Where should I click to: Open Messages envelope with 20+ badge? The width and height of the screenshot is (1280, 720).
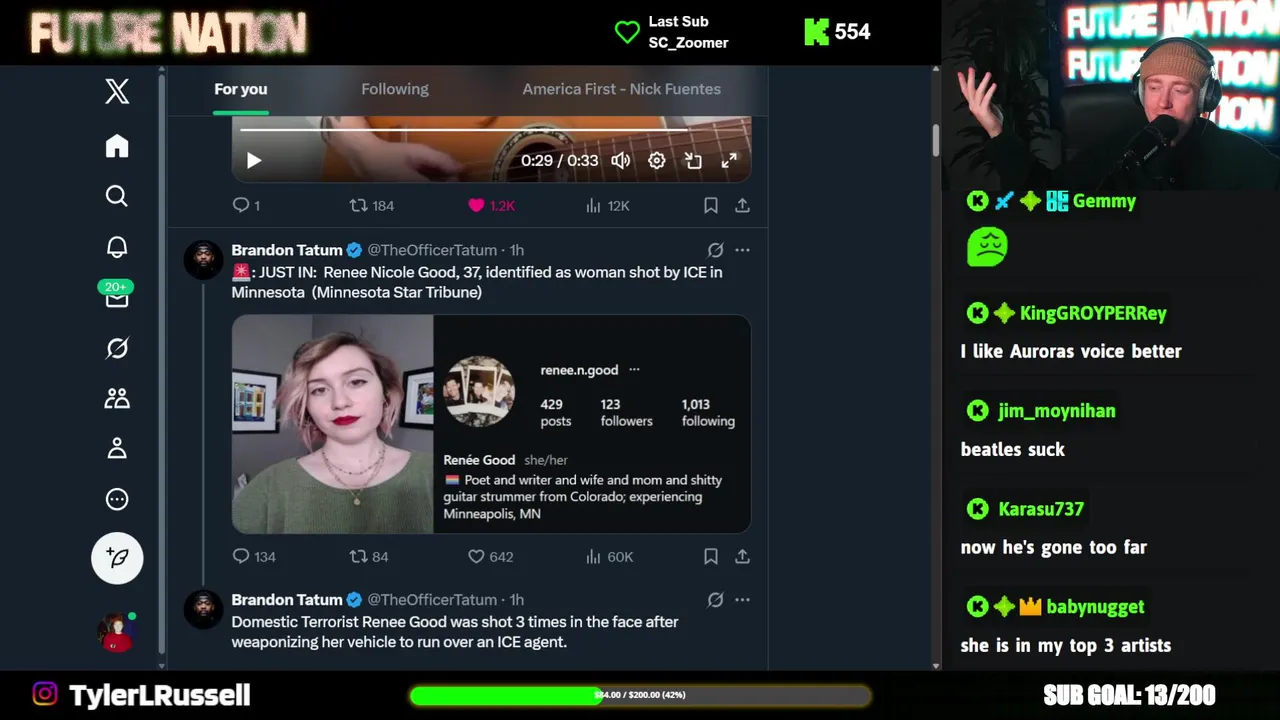[117, 296]
